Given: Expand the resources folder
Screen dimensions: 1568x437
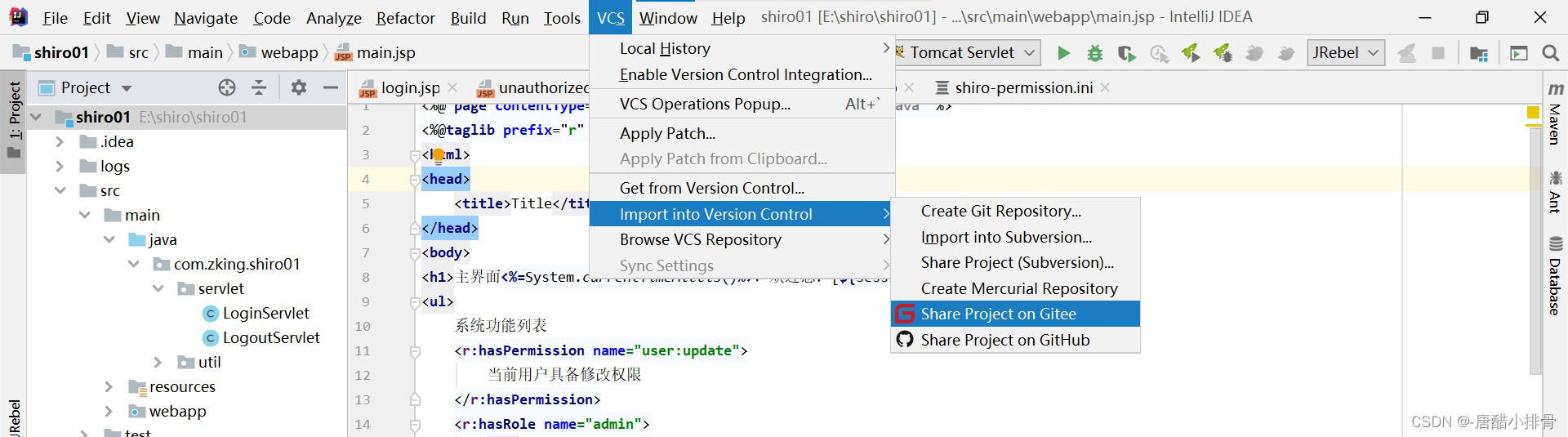Looking at the screenshot, I should [x=108, y=387].
